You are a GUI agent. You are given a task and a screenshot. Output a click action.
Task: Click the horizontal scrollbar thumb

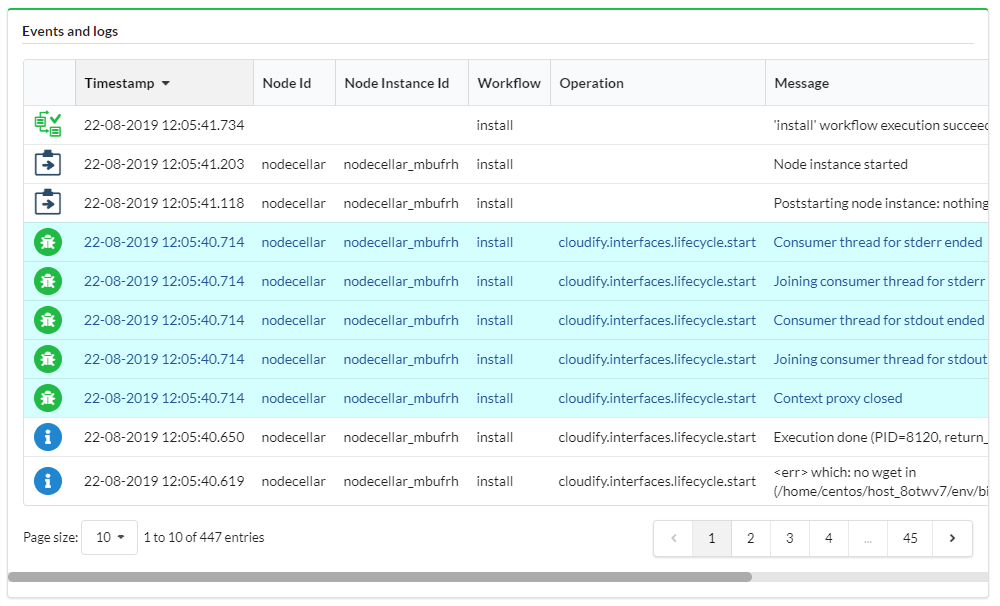click(x=380, y=577)
